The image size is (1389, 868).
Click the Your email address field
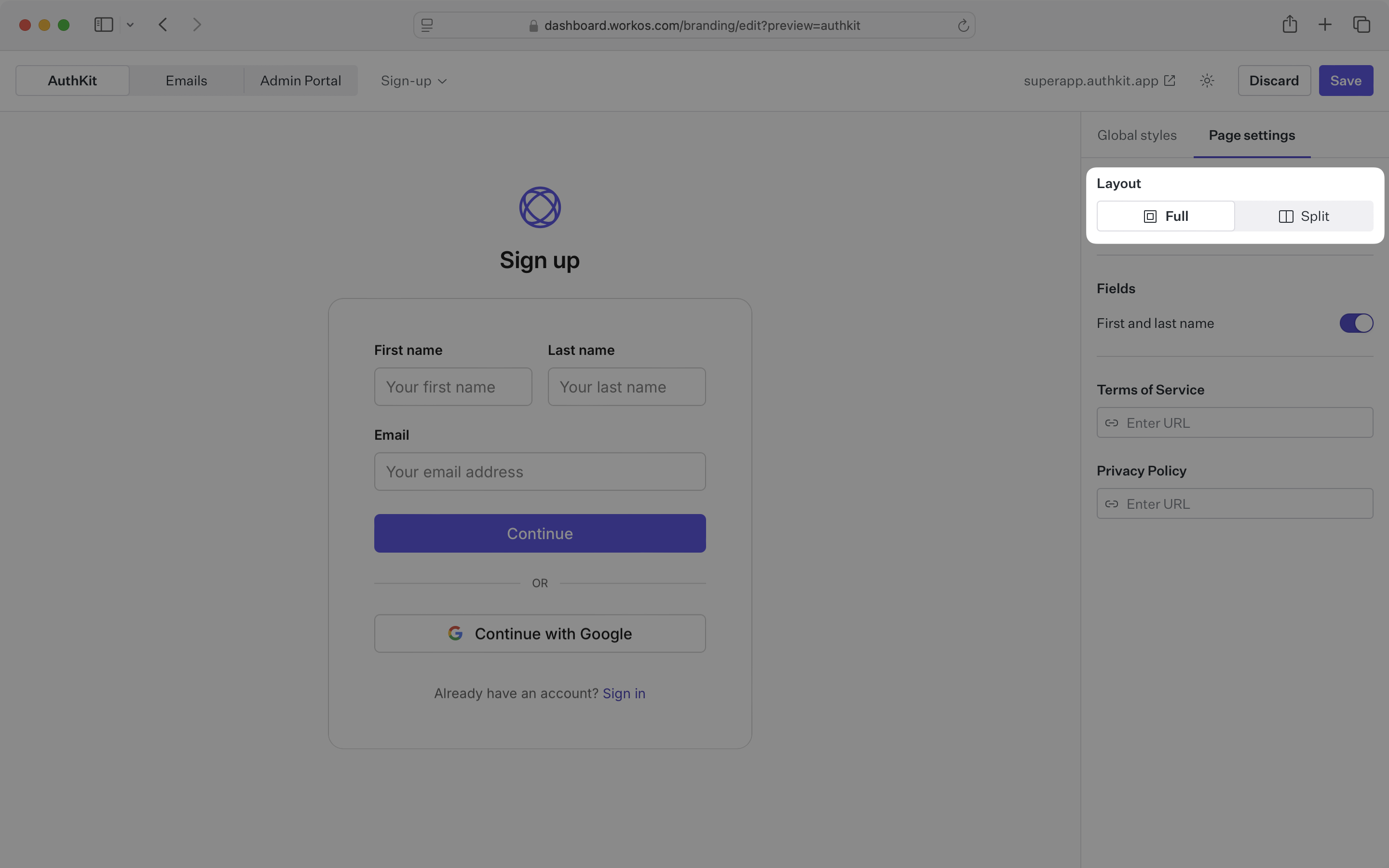(540, 471)
